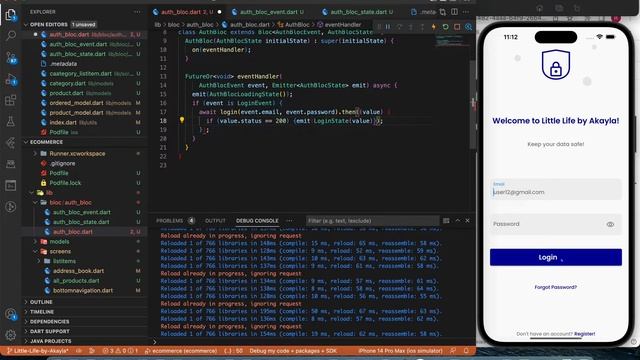Click Debug my code + packages + SDK

(293, 351)
